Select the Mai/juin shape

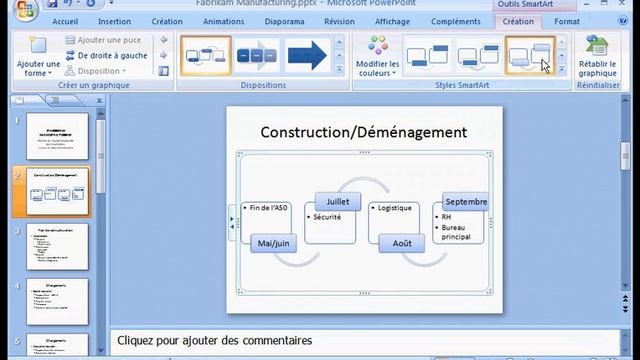pyautogui.click(x=273, y=243)
